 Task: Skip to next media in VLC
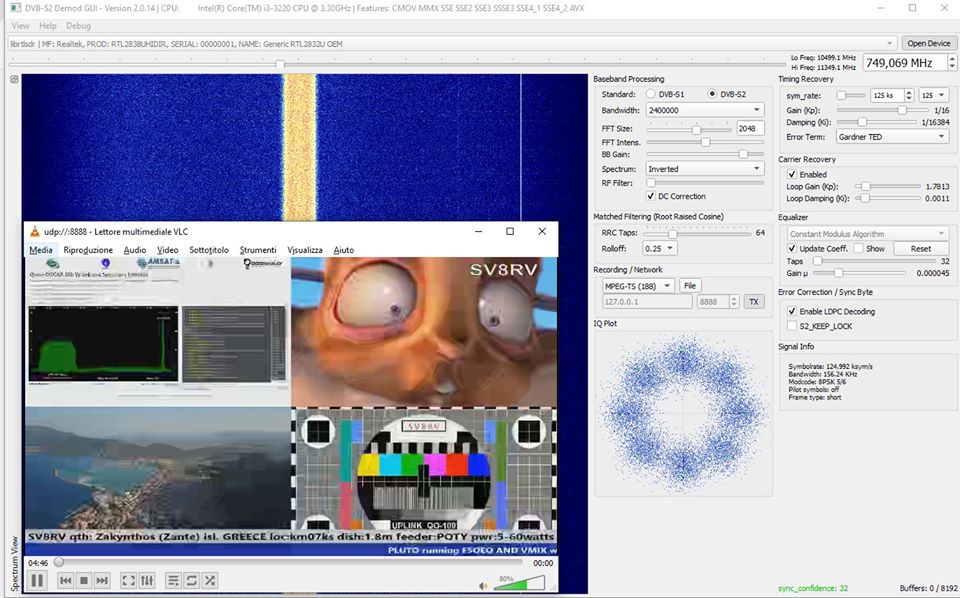click(x=102, y=580)
